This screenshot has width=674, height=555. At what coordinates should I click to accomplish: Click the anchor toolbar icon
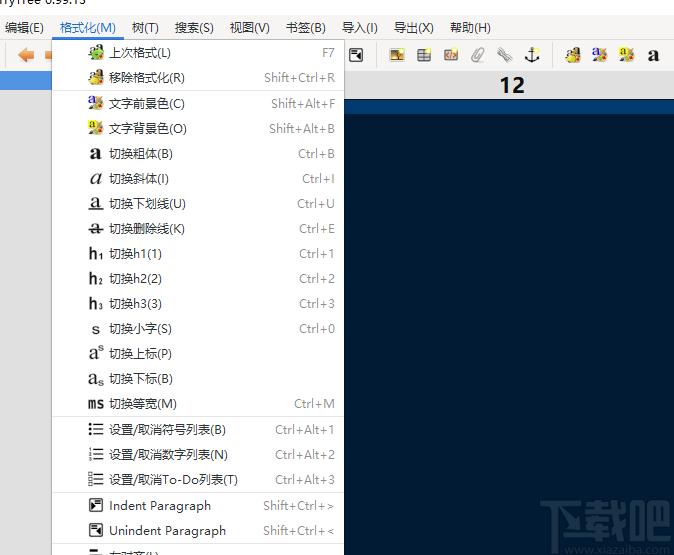(532, 55)
